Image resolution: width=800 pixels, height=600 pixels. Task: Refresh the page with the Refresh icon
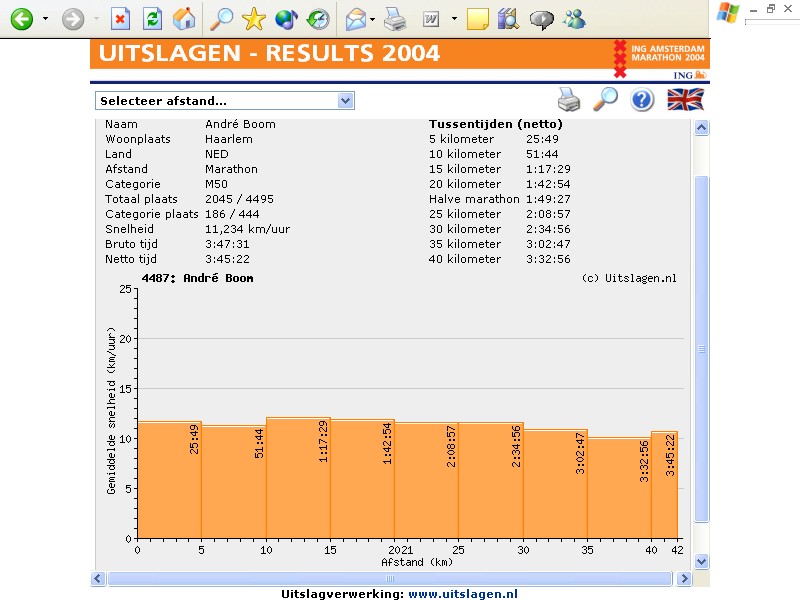click(152, 18)
